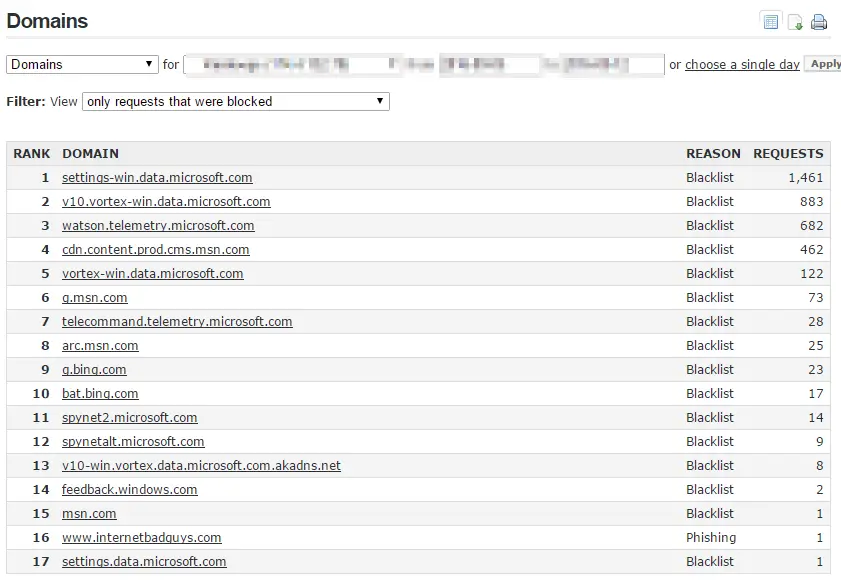This screenshot has width=841, height=580.
Task: Open vortex-win.data.microsoft.com domain link
Action: [153, 274]
